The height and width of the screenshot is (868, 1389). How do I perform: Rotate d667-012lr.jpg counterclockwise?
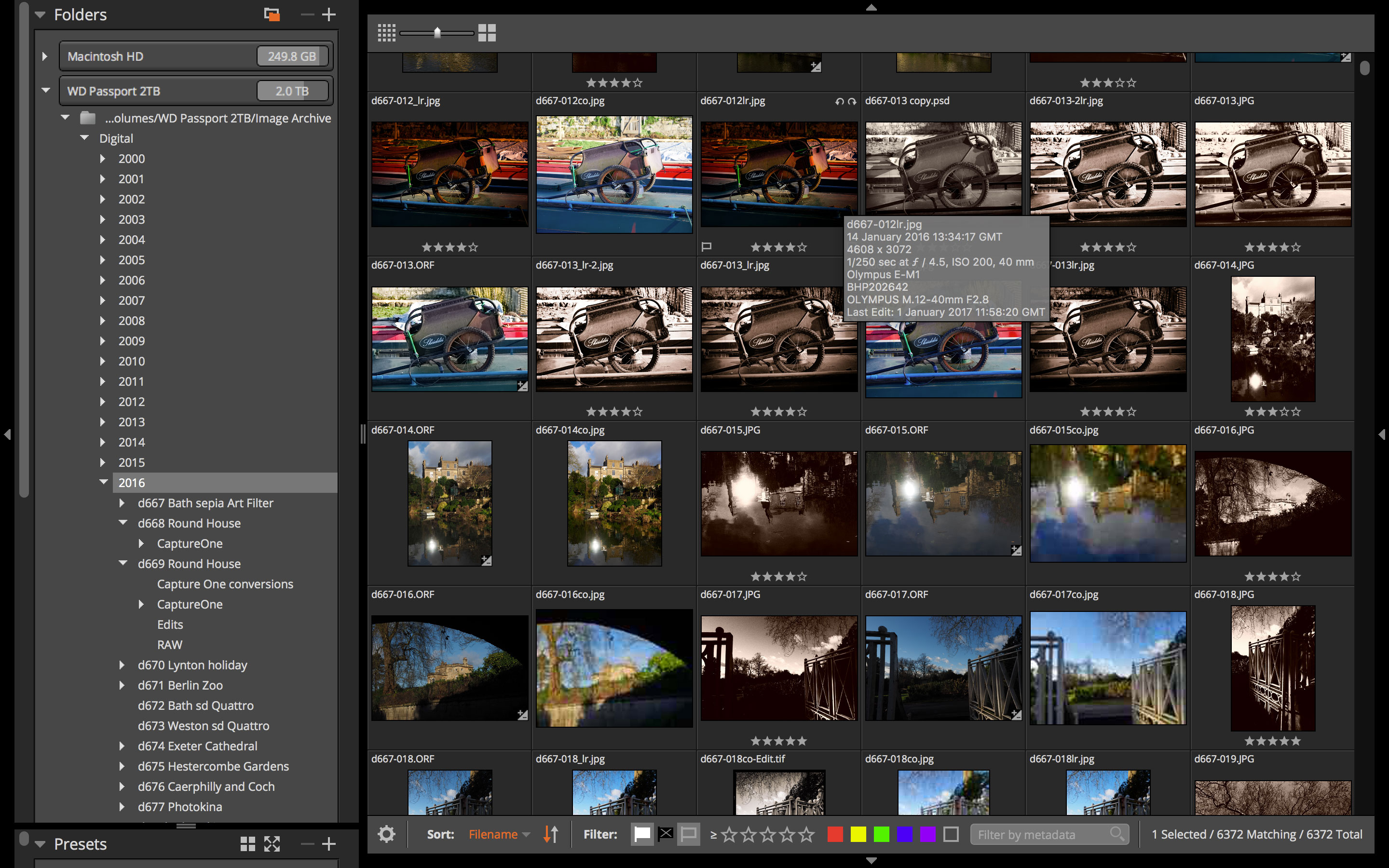[x=839, y=102]
